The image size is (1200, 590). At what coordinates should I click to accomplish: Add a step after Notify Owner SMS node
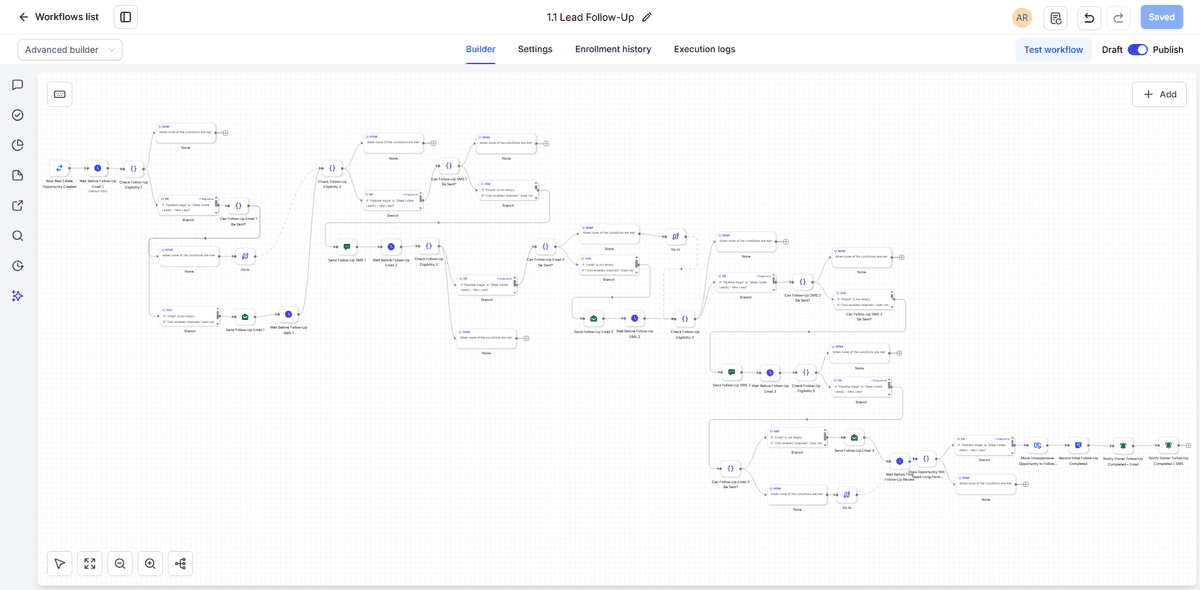pos(1187,445)
